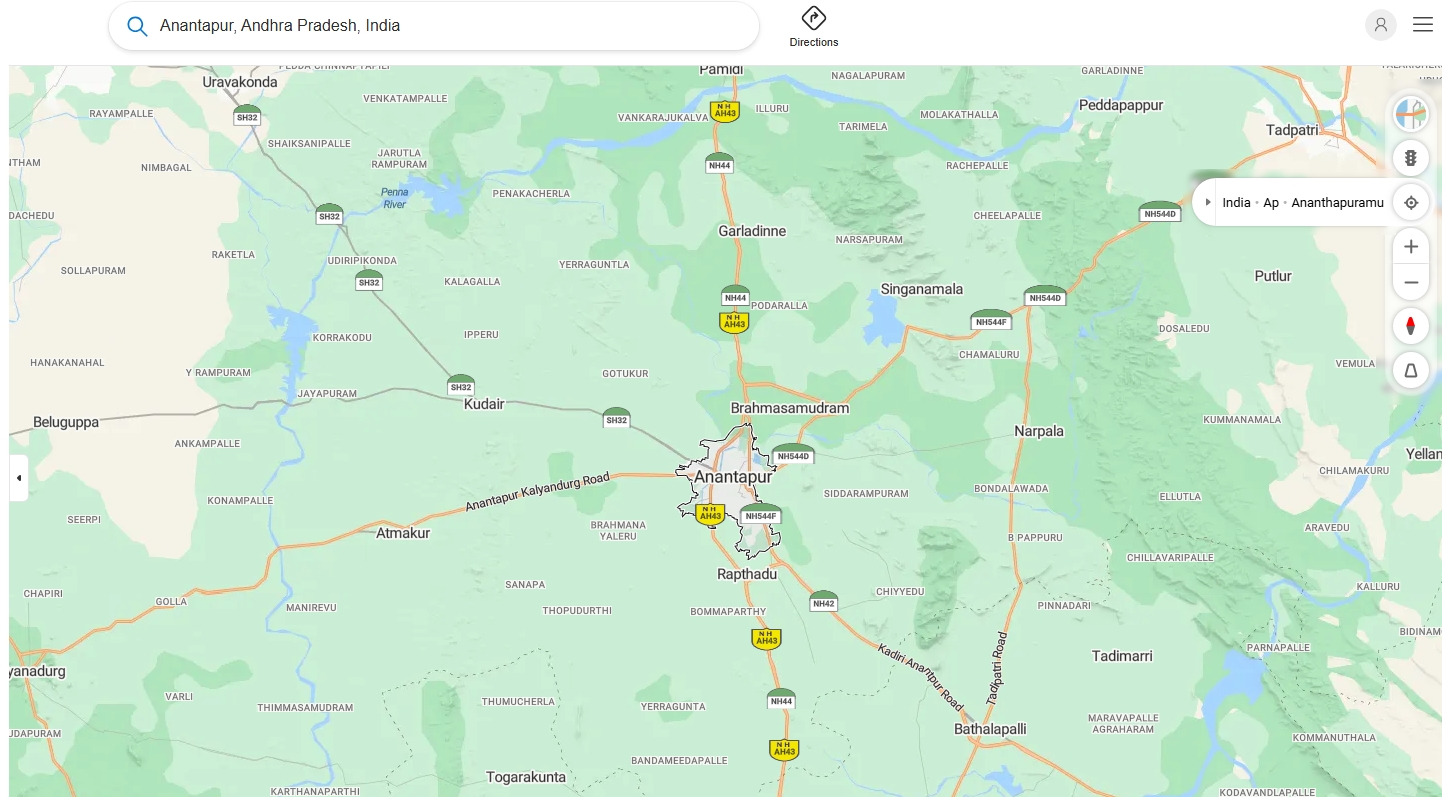The width and height of the screenshot is (1442, 797).
Task: Click the Tadipatri Road label
Action: click(x=996, y=669)
